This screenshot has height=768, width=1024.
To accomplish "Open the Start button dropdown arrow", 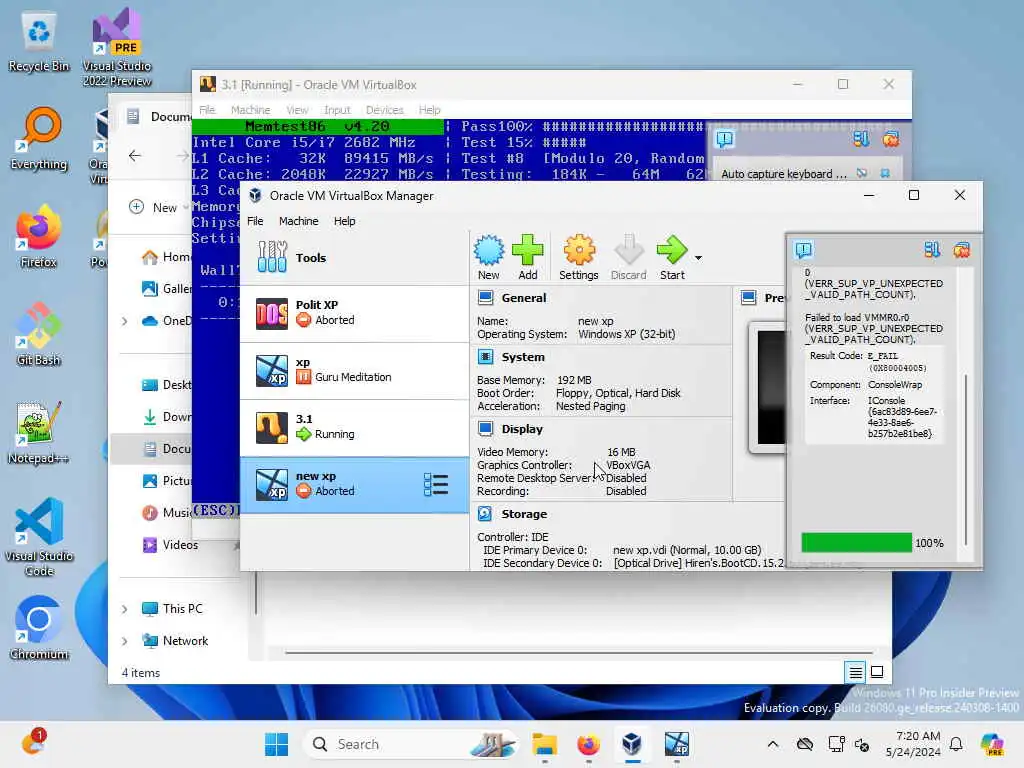I will coord(698,258).
